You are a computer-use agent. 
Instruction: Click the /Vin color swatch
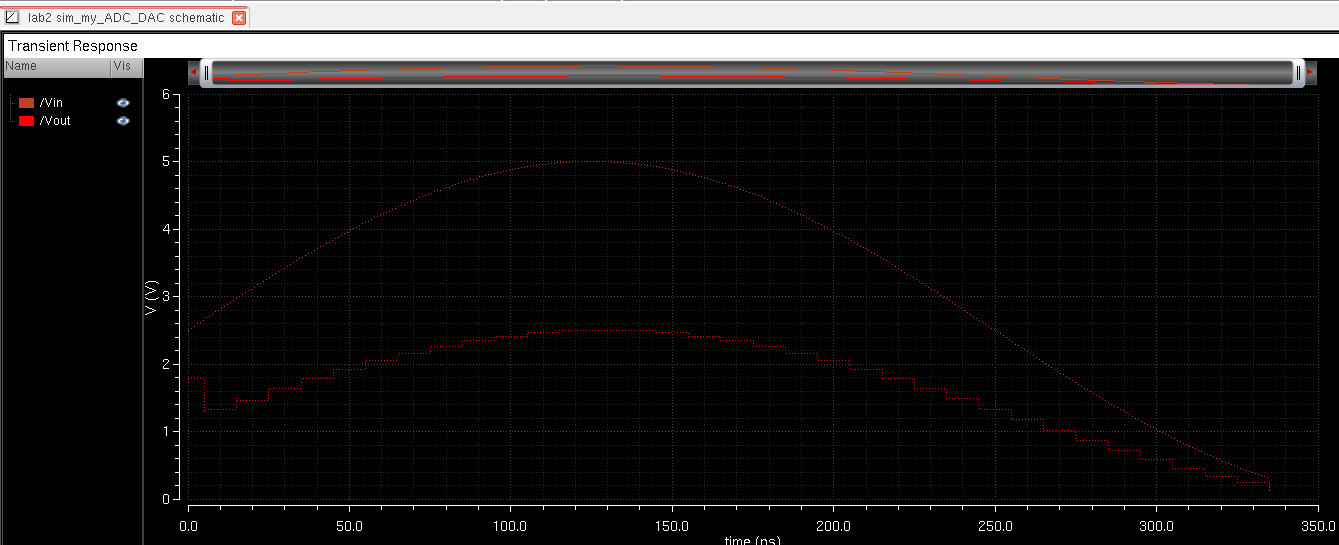coord(27,103)
